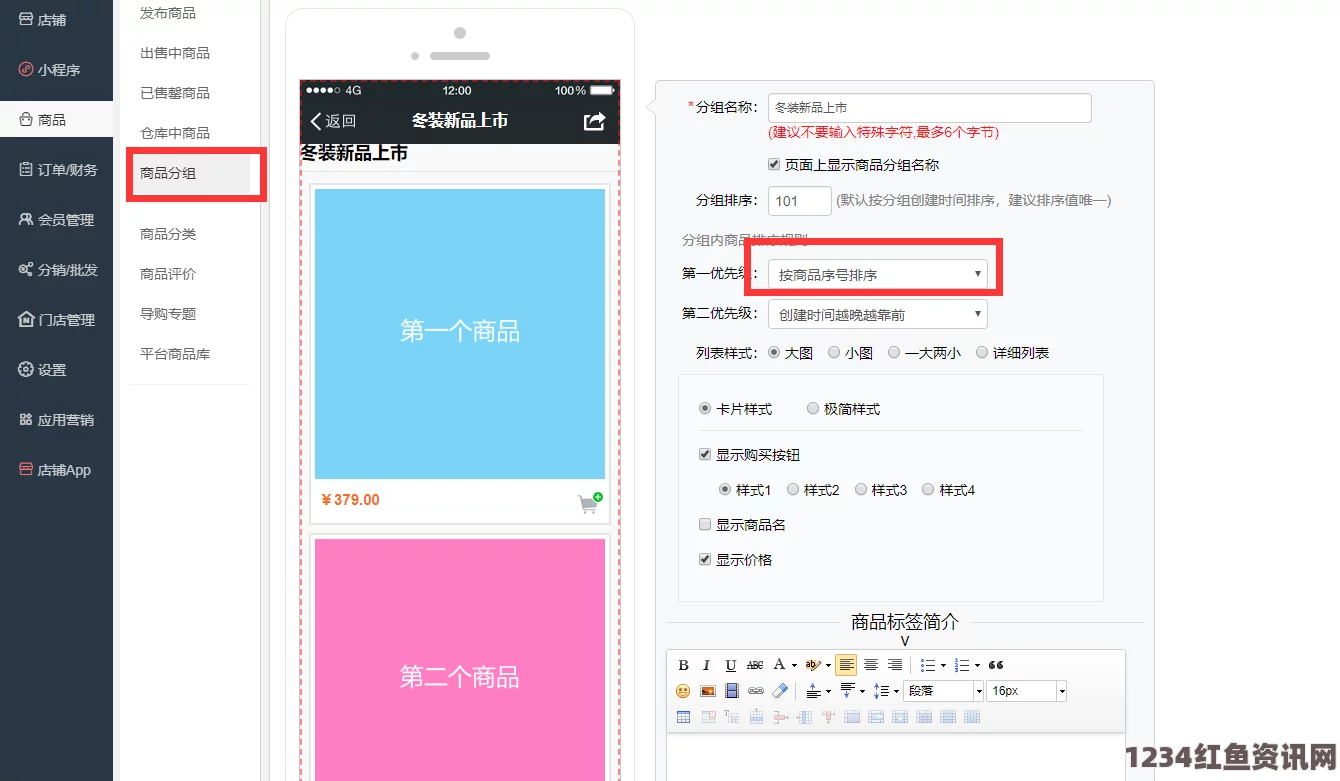The image size is (1340, 781).
Task: Open the 商品评价 submenu item
Action: pos(168,274)
